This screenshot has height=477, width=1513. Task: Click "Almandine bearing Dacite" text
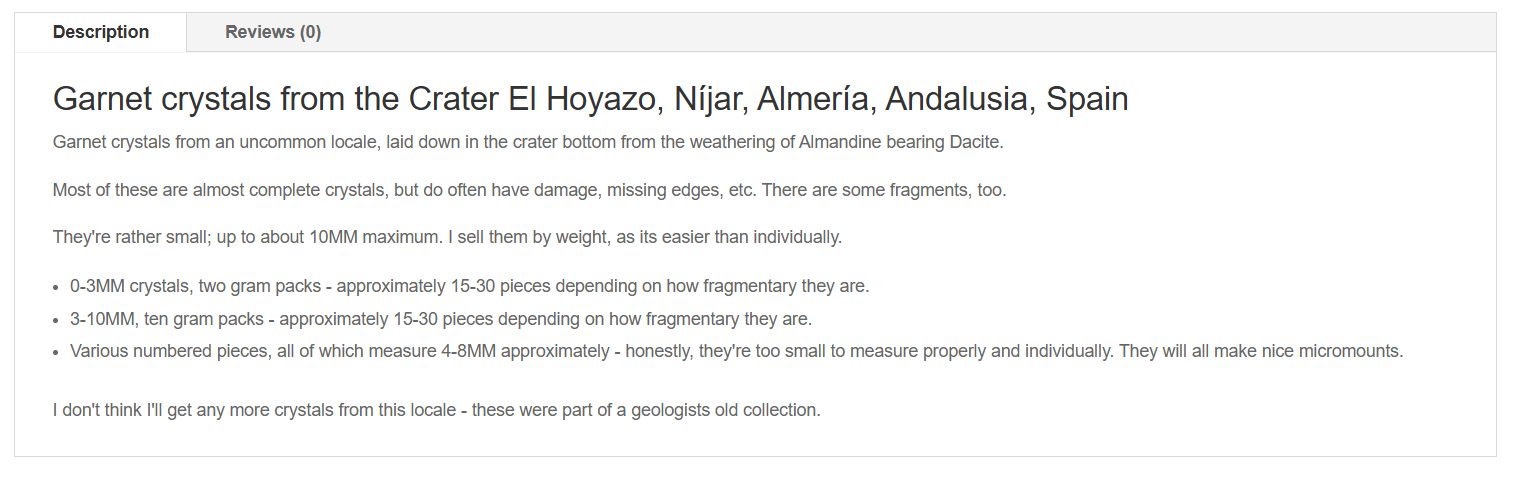pyautogui.click(x=900, y=142)
